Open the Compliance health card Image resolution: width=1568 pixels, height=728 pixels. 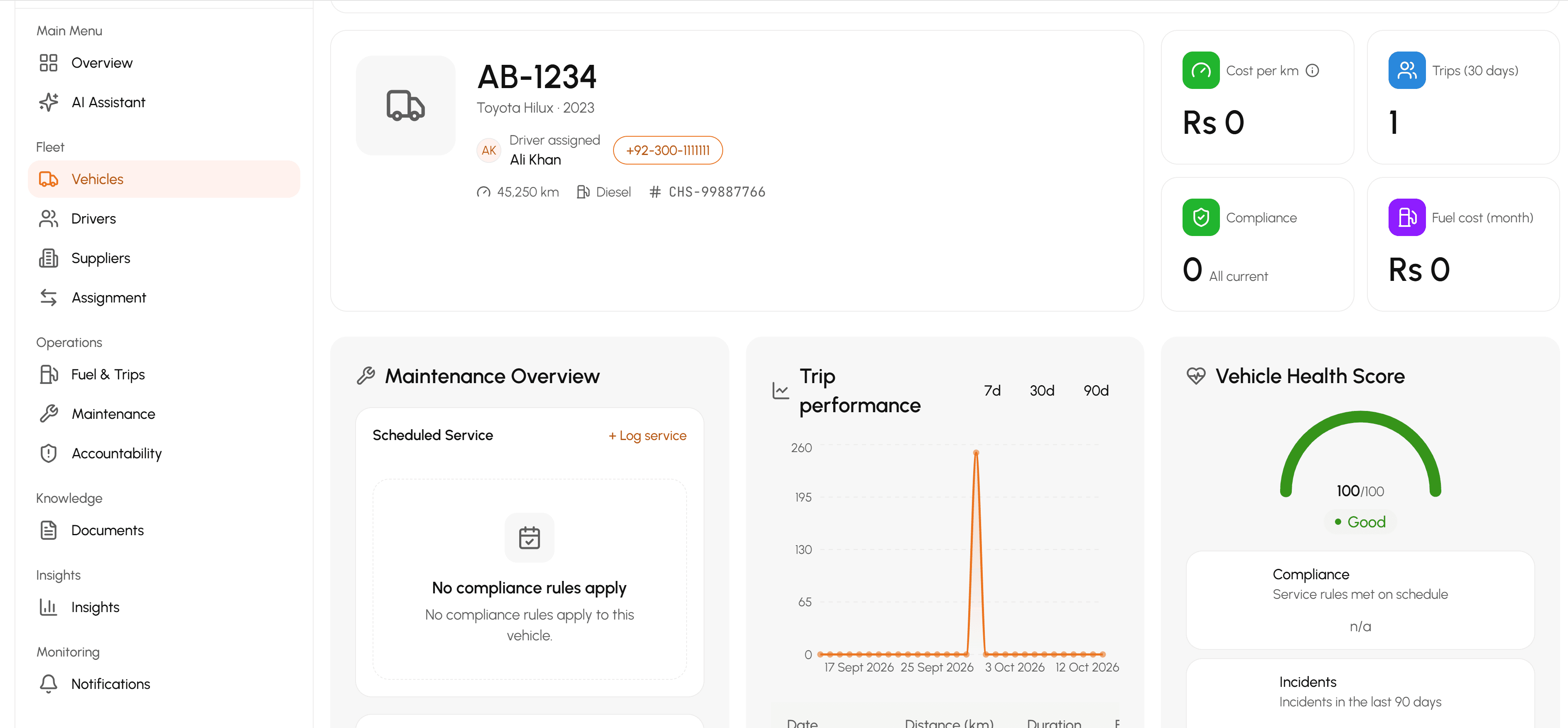[1360, 600]
